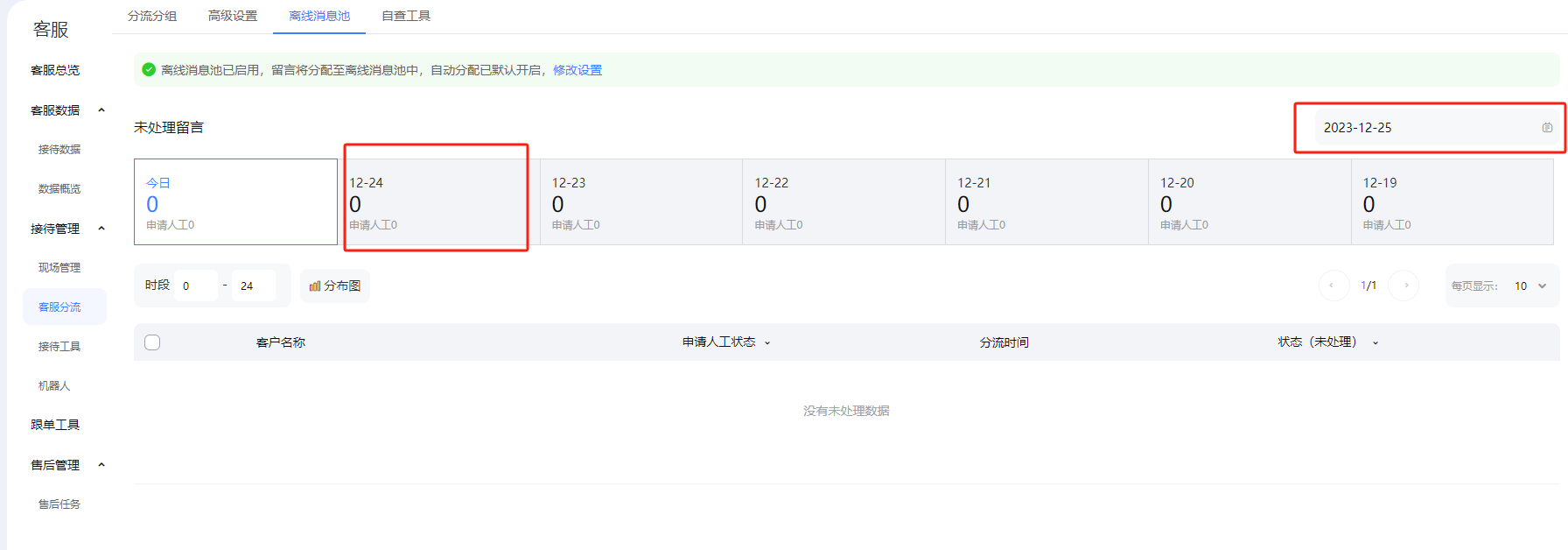Collapse the 售后管理 sidebar section
Screen dimensions: 1568x550
pos(101,465)
